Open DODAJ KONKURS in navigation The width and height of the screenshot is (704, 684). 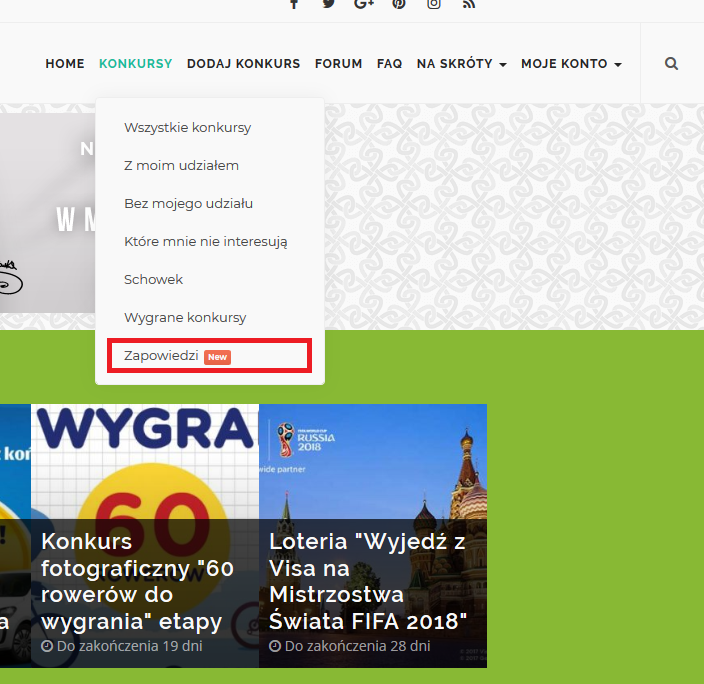(243, 63)
